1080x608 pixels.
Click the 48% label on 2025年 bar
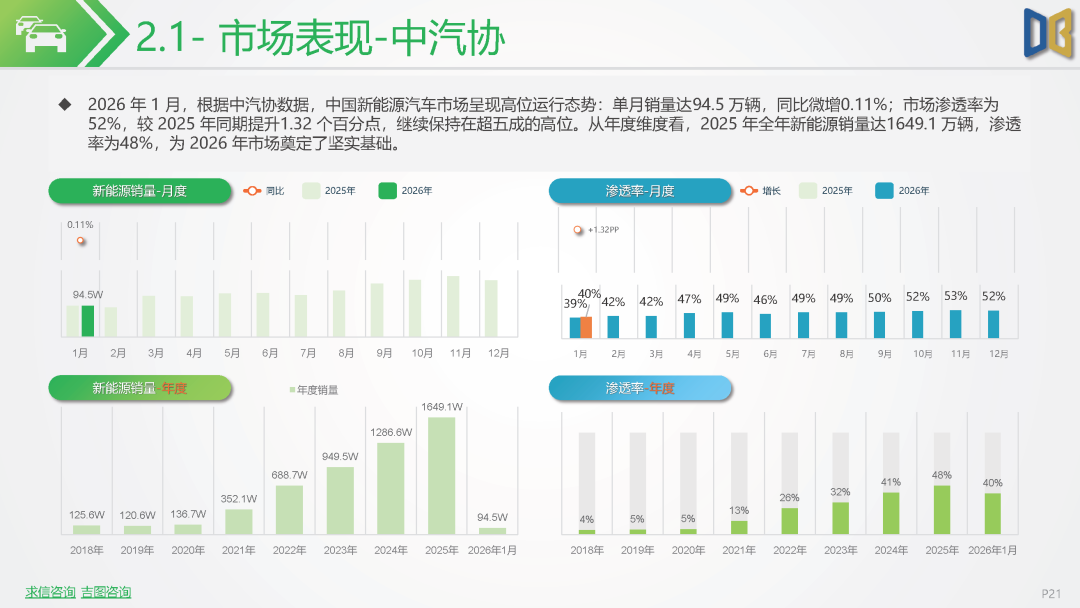coord(942,475)
